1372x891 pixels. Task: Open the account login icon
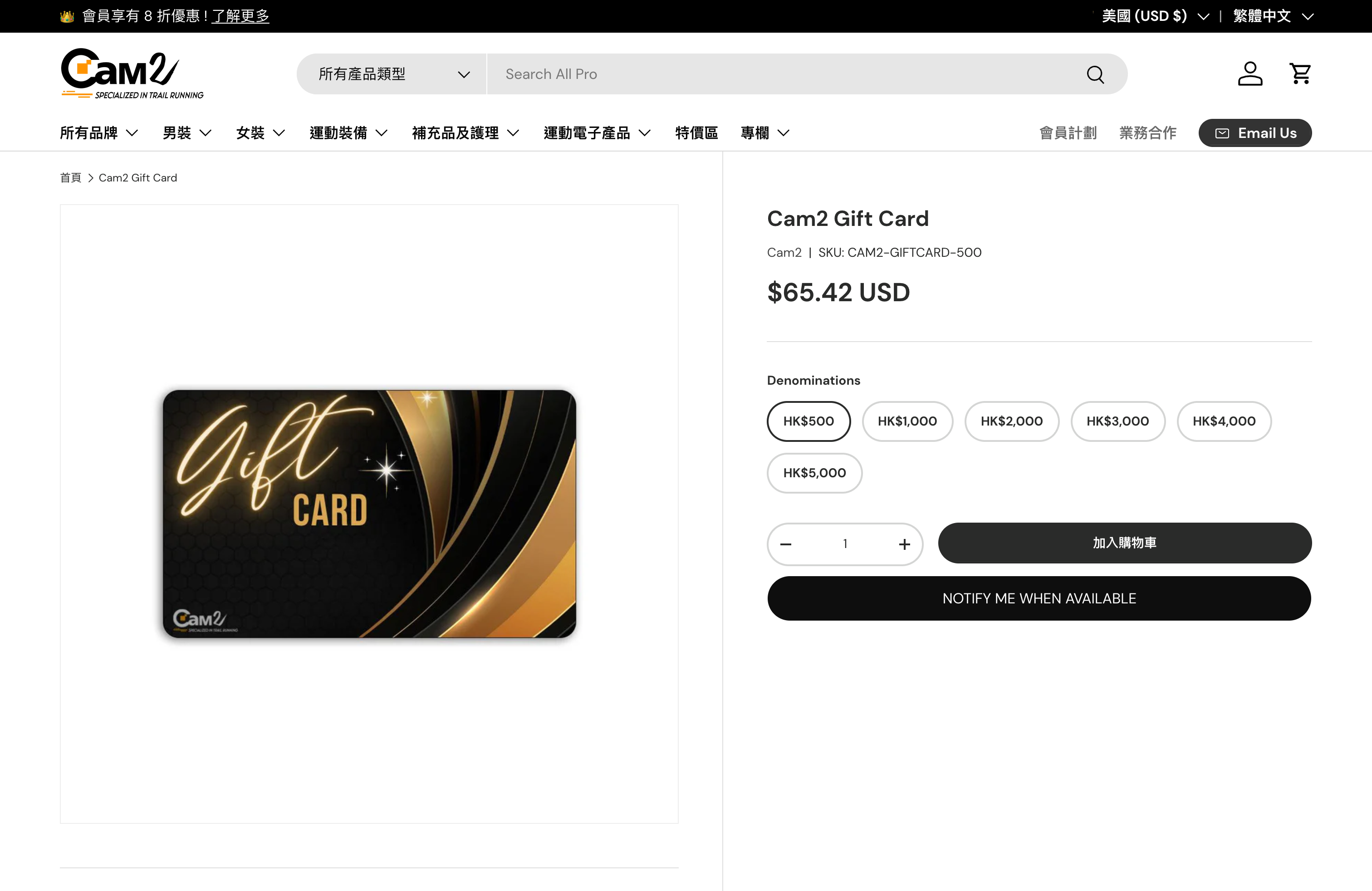[1250, 74]
